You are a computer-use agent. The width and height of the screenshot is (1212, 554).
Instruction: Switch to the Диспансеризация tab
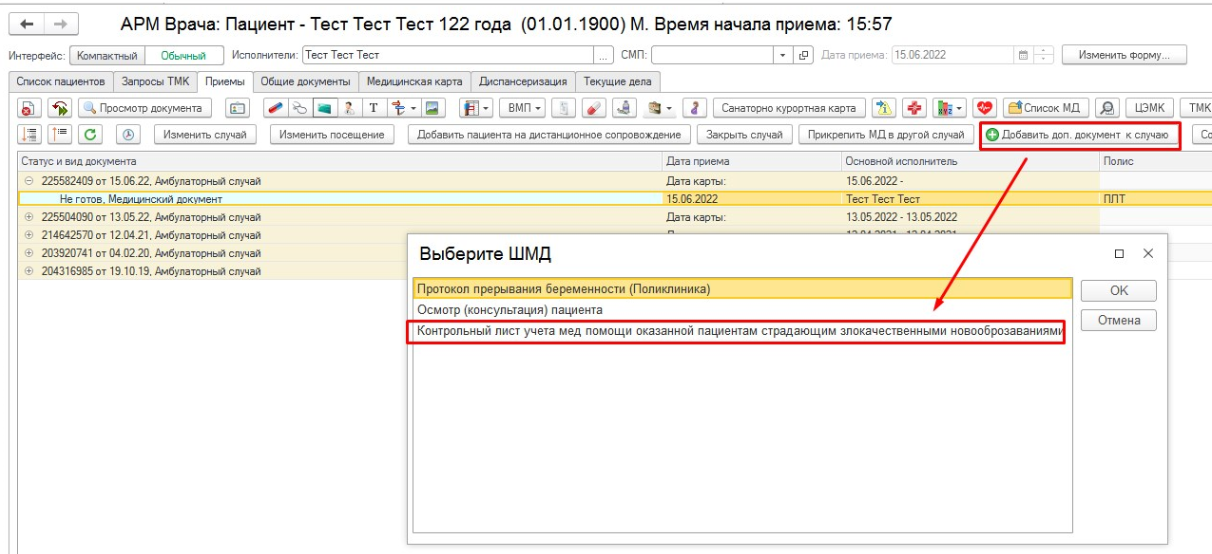(523, 82)
